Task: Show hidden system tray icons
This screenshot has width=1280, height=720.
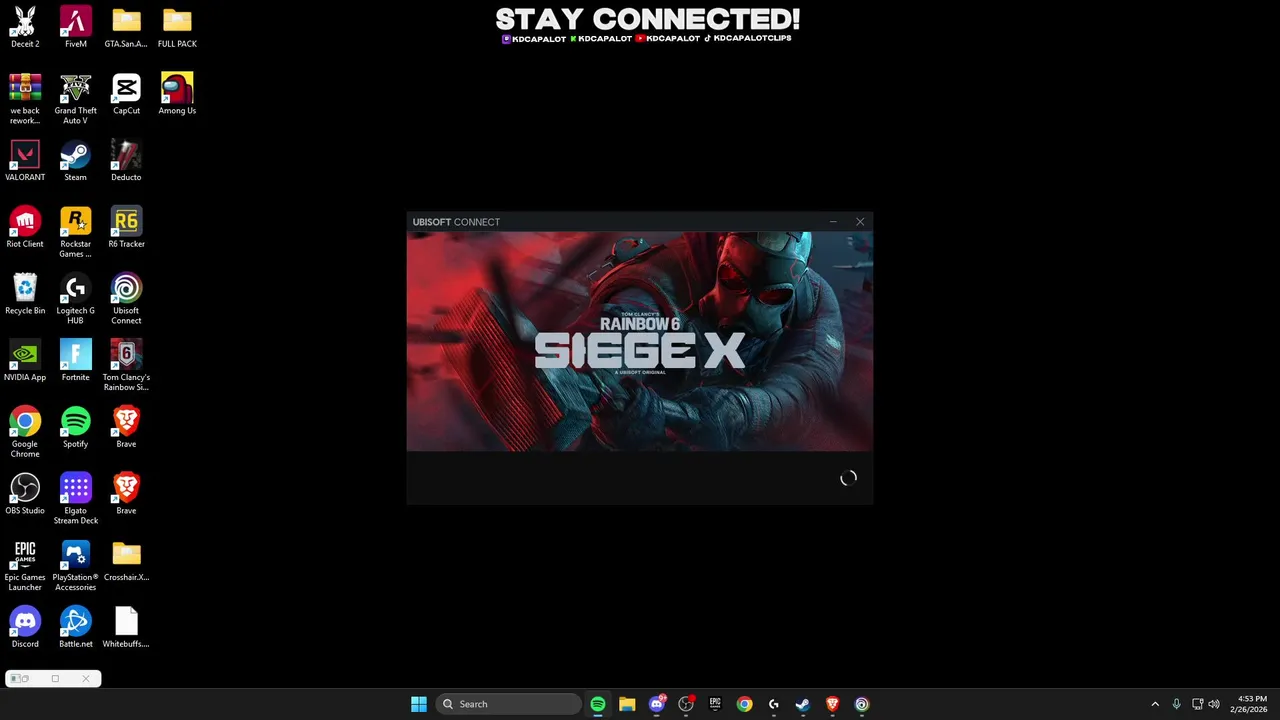Action: (1155, 704)
